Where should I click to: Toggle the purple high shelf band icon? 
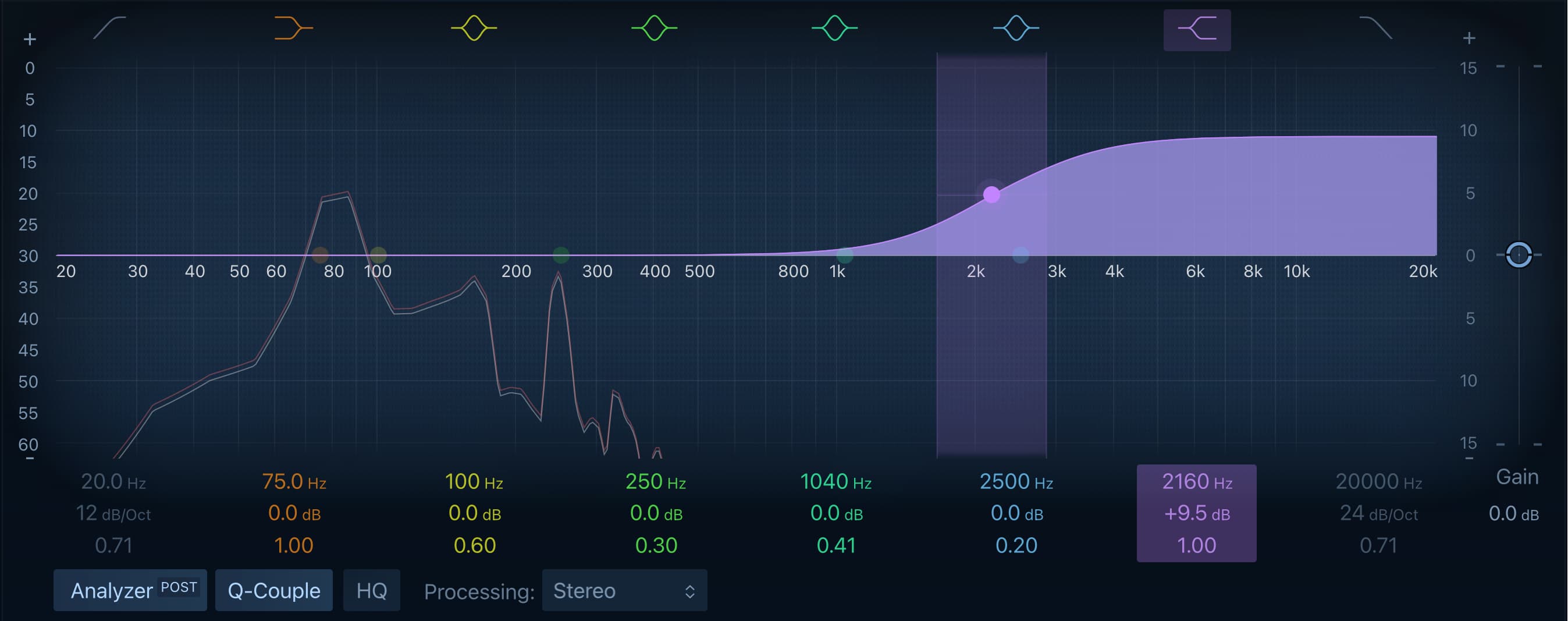tap(1197, 29)
